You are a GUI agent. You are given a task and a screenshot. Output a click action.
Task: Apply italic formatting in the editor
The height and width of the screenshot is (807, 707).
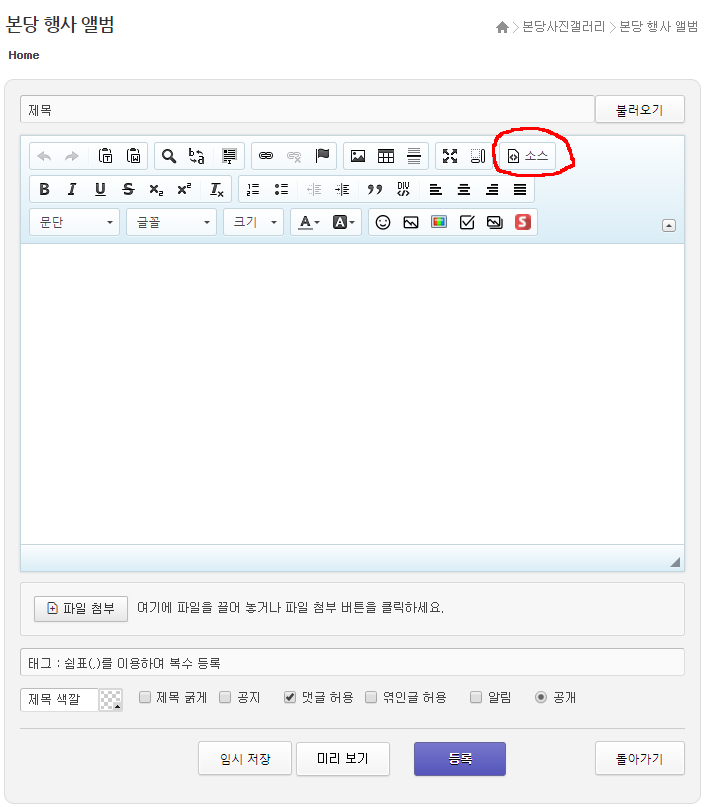[72, 189]
